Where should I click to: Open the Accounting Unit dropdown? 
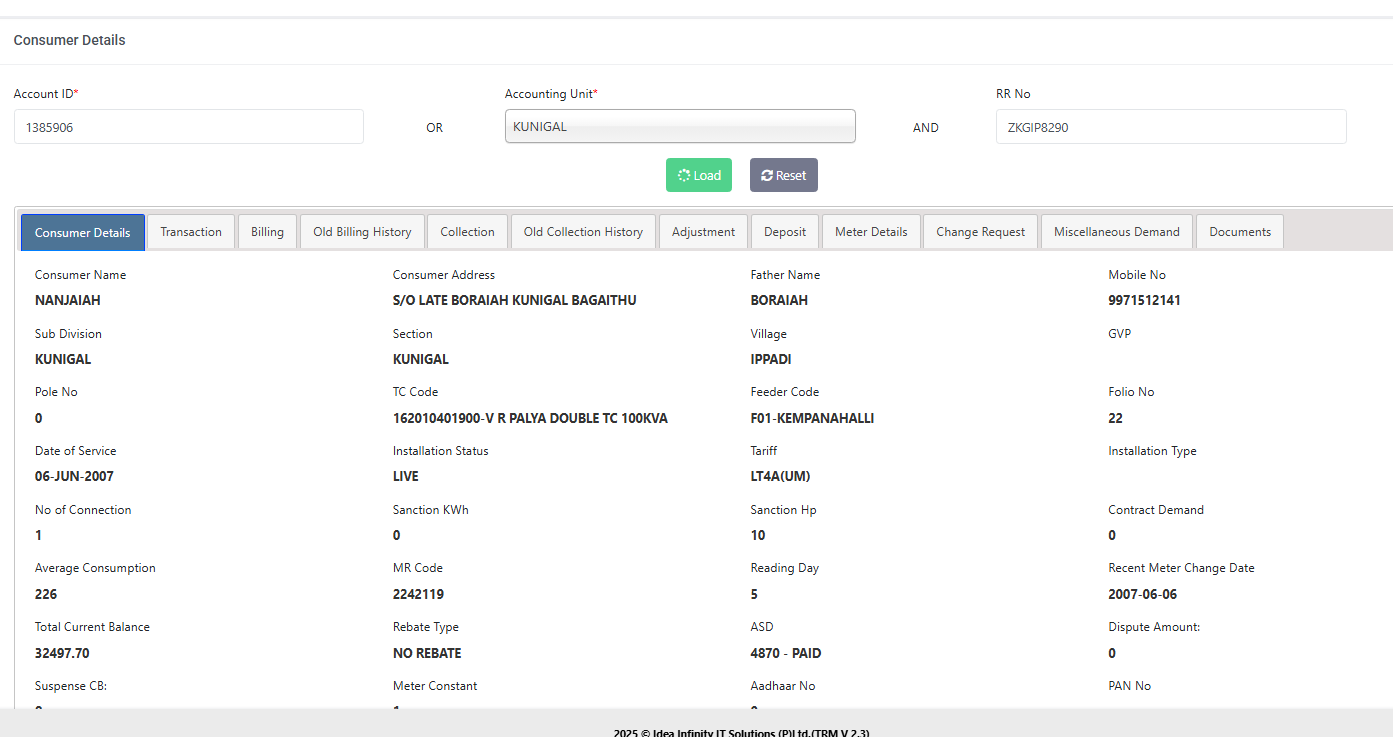coord(680,127)
